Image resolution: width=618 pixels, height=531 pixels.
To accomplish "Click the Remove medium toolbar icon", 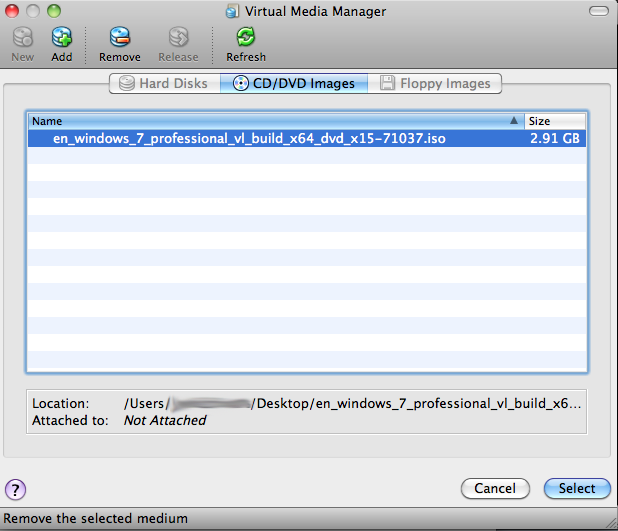I will point(119,37).
